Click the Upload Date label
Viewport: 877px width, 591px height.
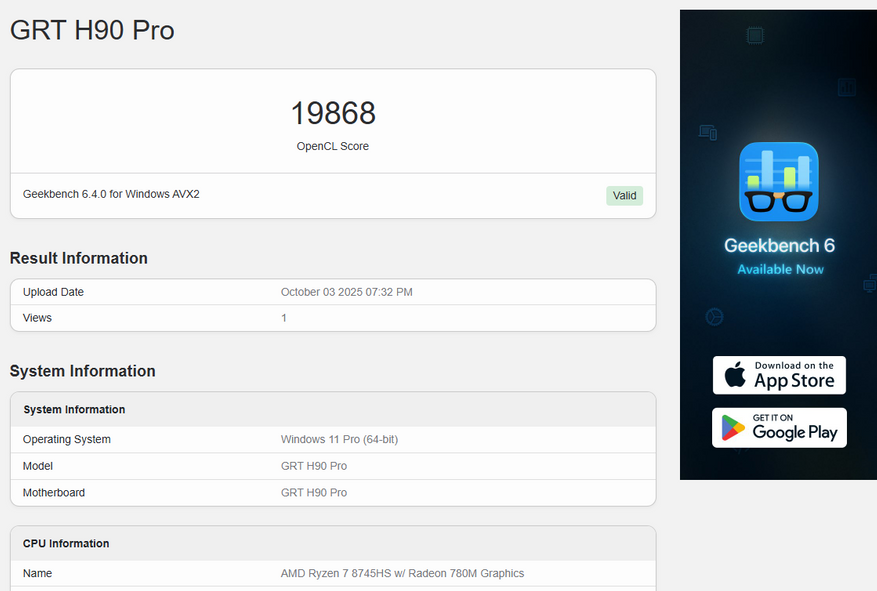(53, 292)
